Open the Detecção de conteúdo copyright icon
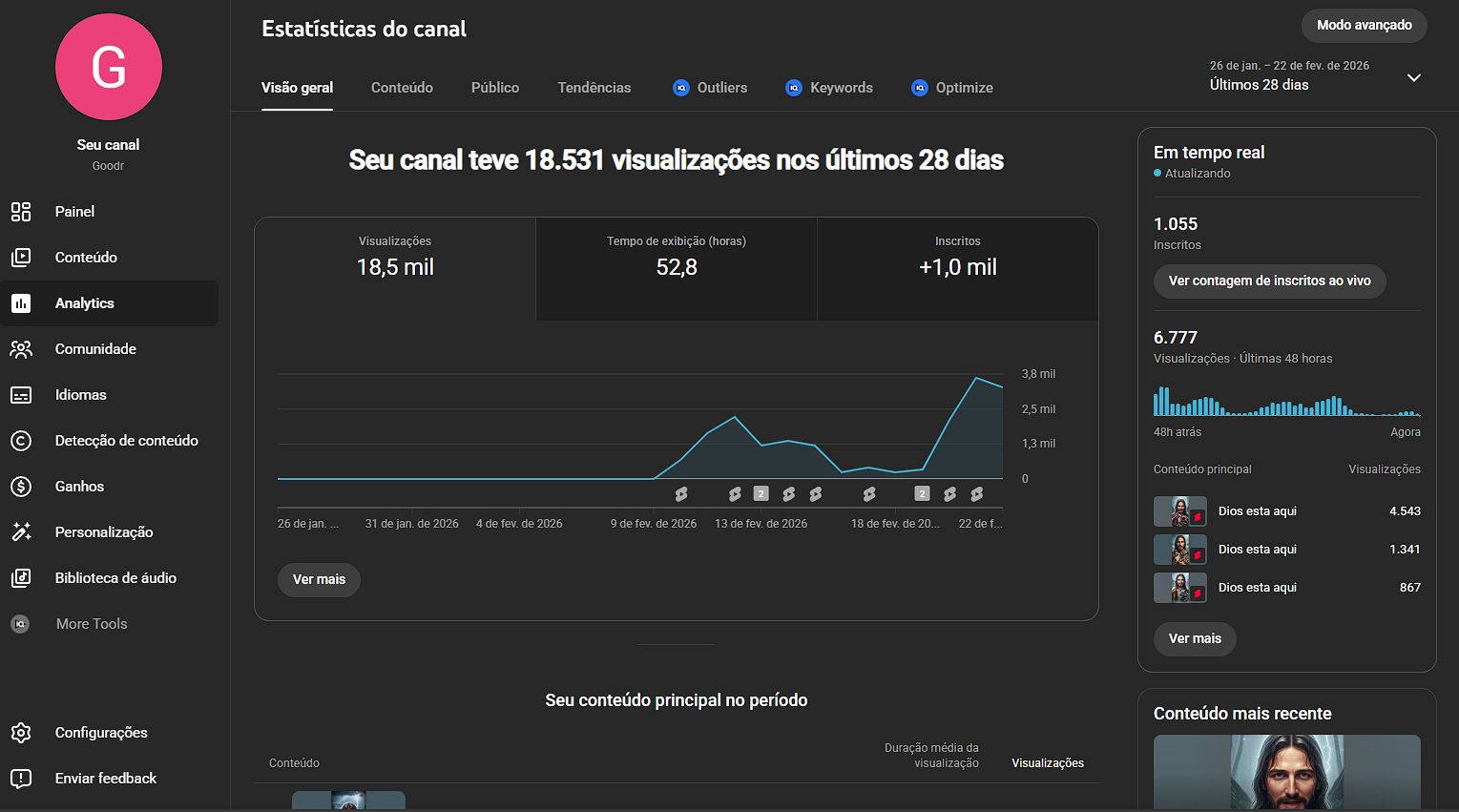The height and width of the screenshot is (812, 1459). pos(21,441)
